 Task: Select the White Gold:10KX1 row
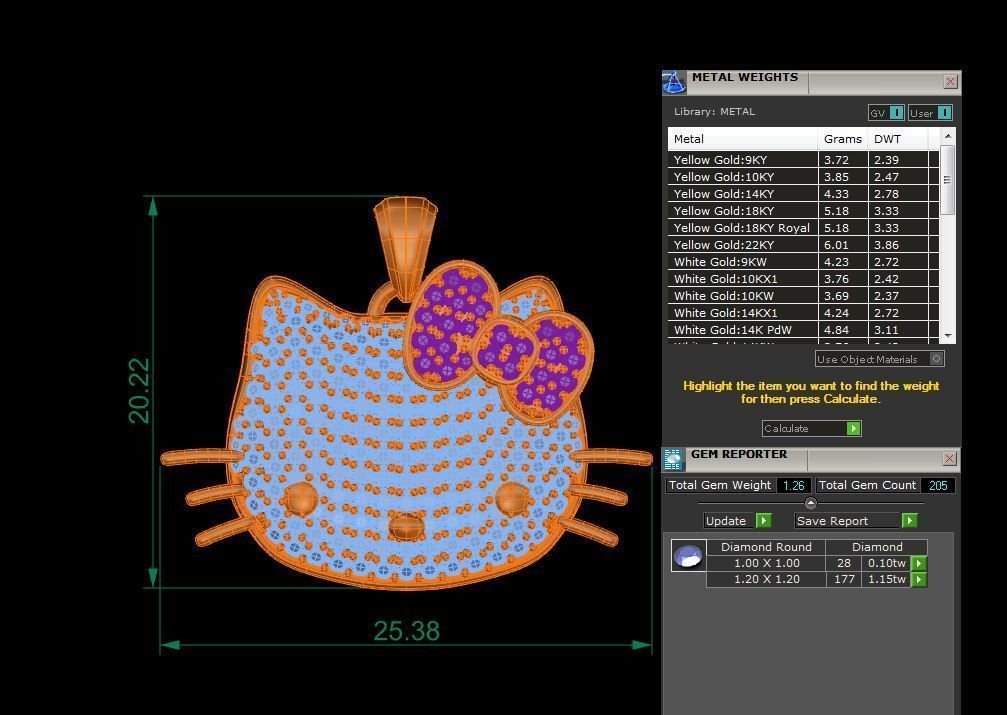coord(803,279)
